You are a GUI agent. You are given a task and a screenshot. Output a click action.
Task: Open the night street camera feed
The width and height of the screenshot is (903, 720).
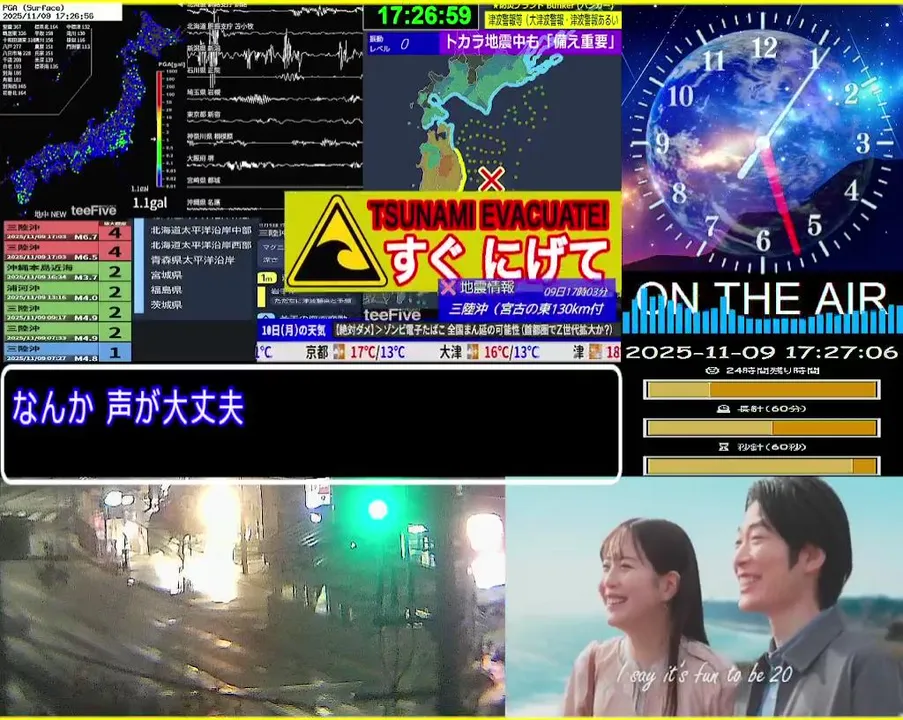click(x=253, y=600)
